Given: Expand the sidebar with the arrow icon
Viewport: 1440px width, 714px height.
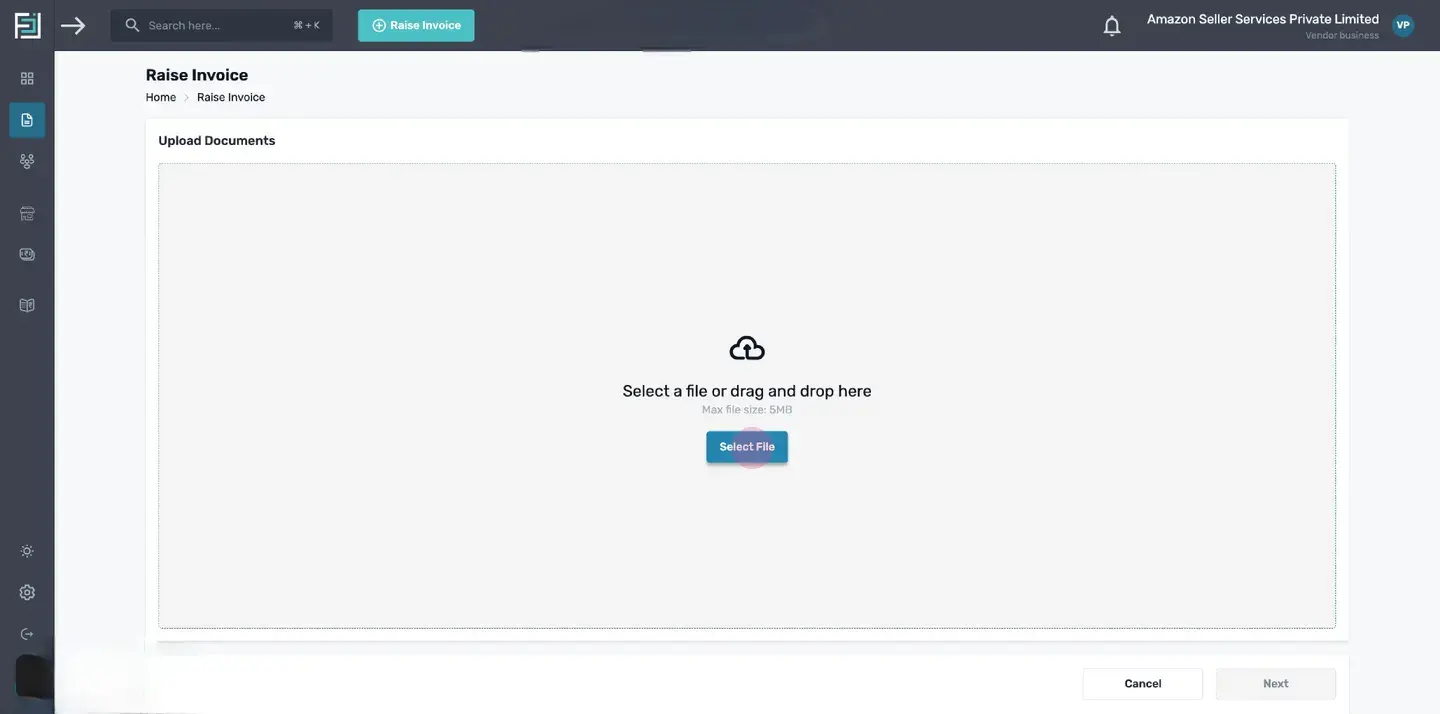Looking at the screenshot, I should point(73,25).
